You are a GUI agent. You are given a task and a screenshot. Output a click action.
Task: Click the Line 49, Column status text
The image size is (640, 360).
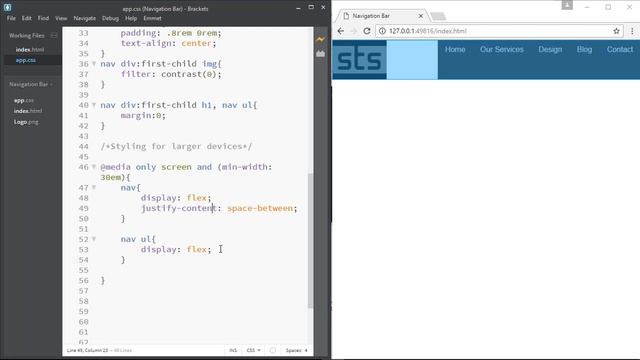pyautogui.click(x=88, y=350)
